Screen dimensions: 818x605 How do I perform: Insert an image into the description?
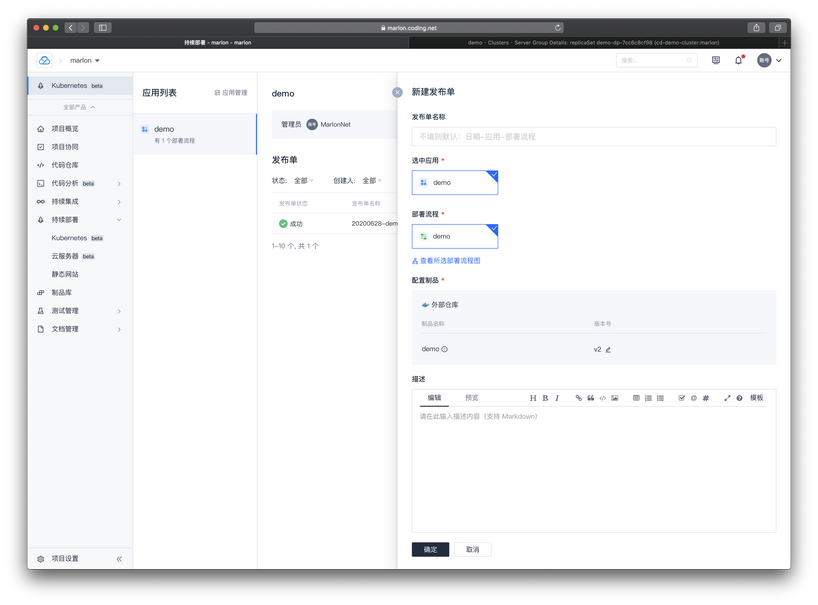[615, 398]
